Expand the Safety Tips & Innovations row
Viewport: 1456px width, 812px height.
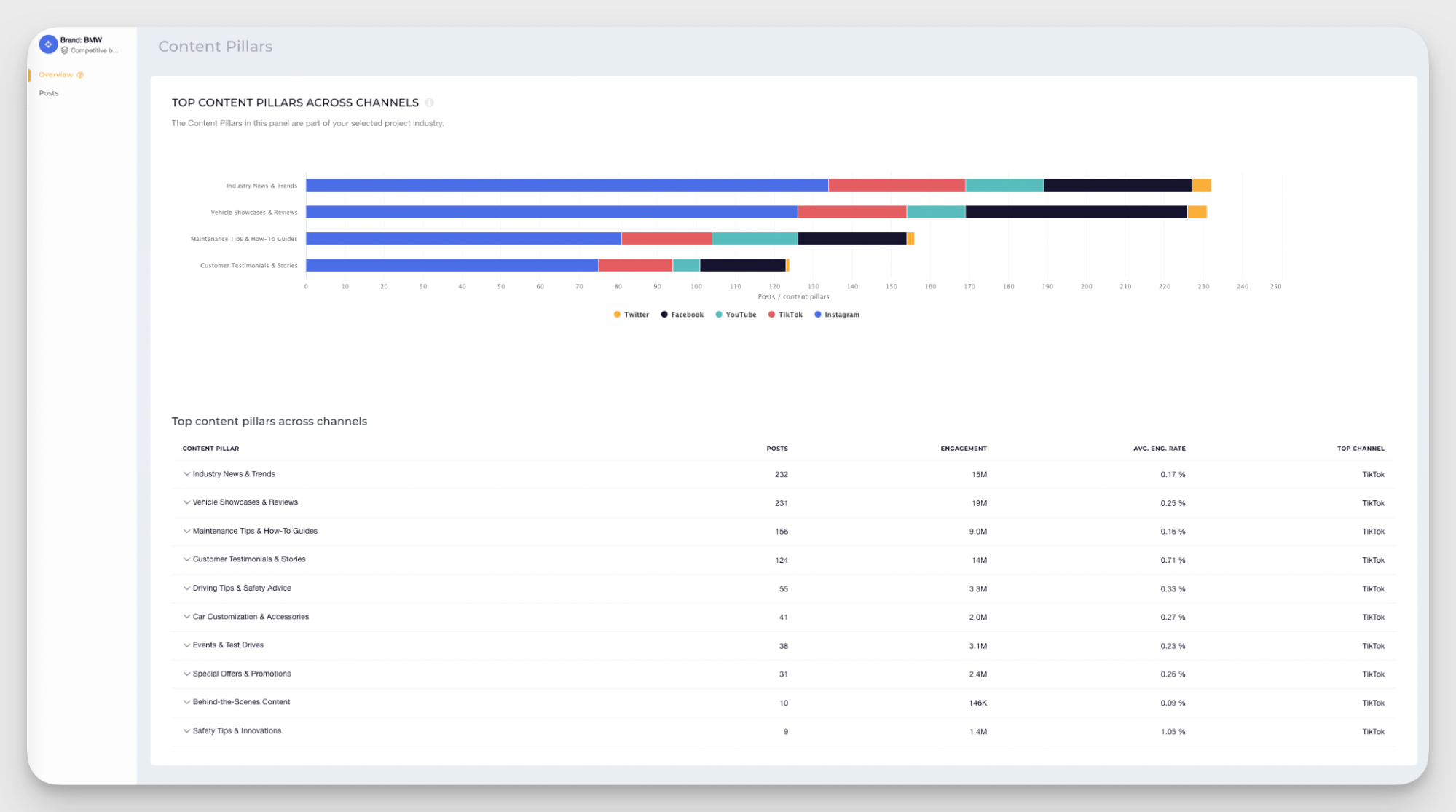pos(186,730)
